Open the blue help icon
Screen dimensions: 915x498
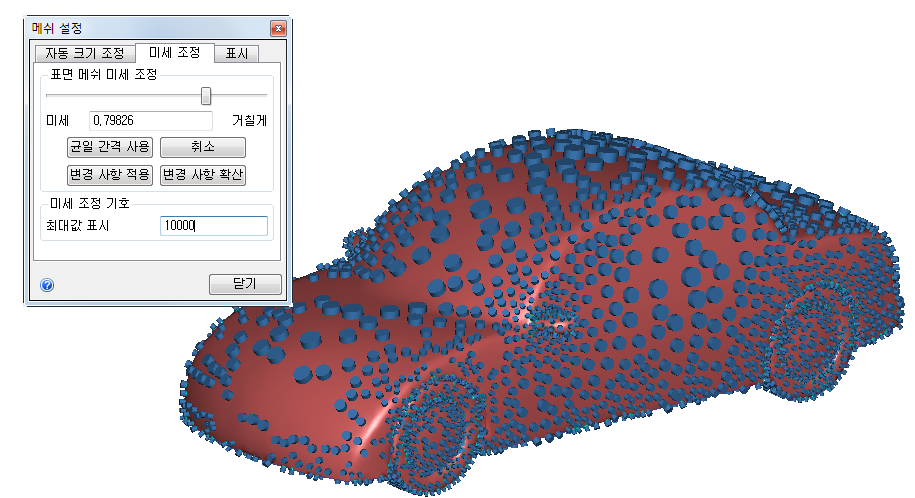(47, 285)
